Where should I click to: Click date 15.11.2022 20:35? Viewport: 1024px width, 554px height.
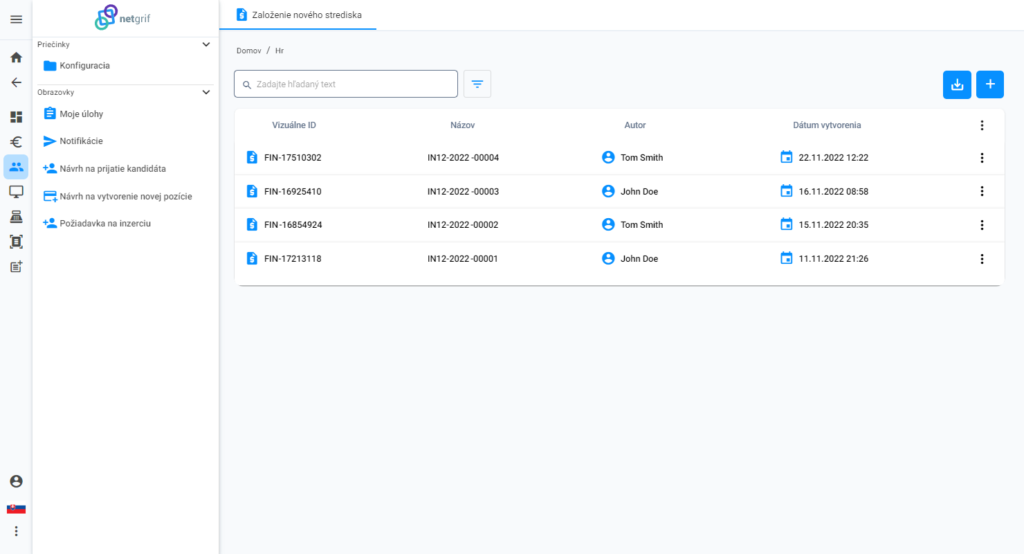tap(833, 225)
